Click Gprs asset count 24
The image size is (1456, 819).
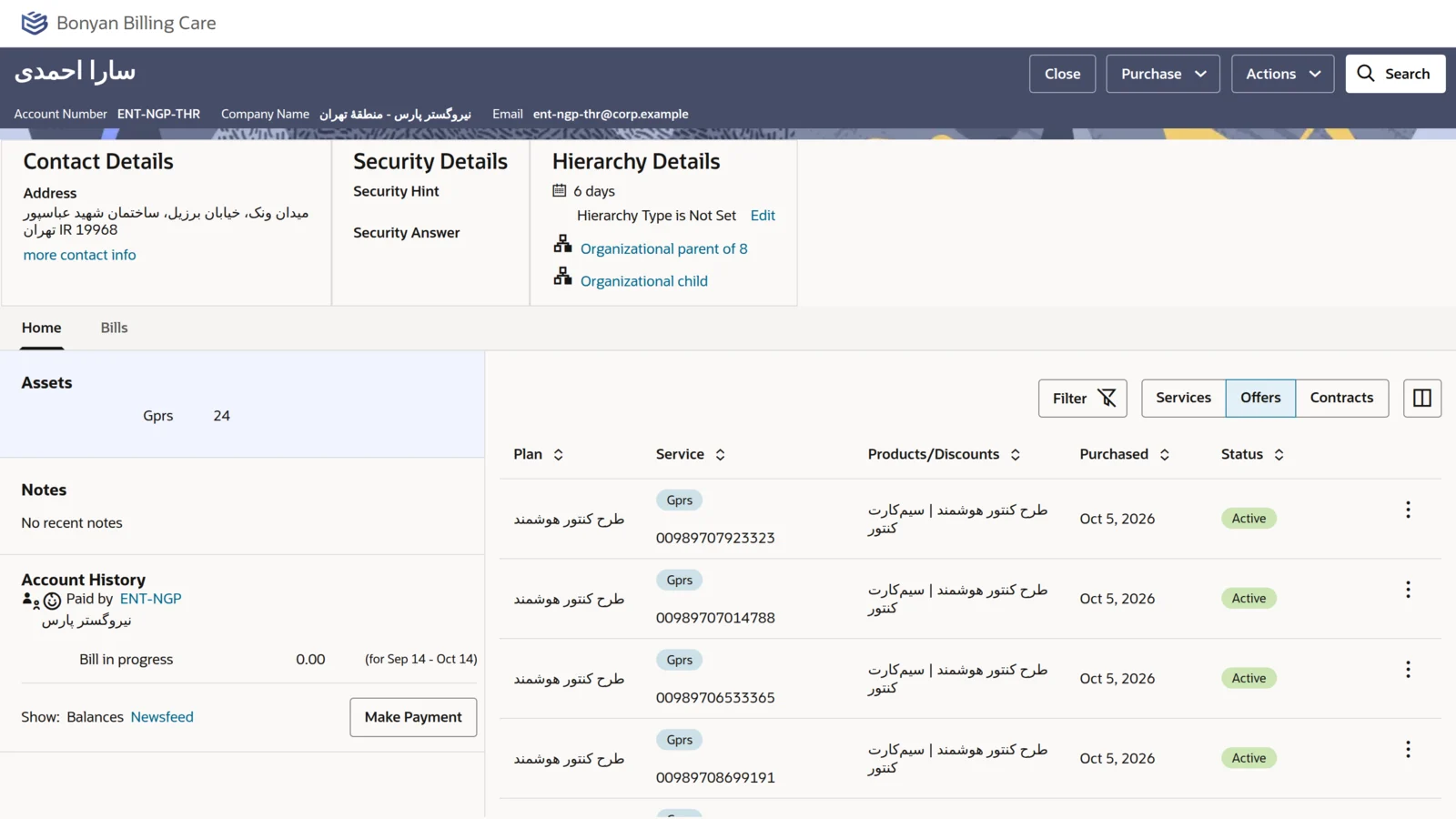coord(222,416)
